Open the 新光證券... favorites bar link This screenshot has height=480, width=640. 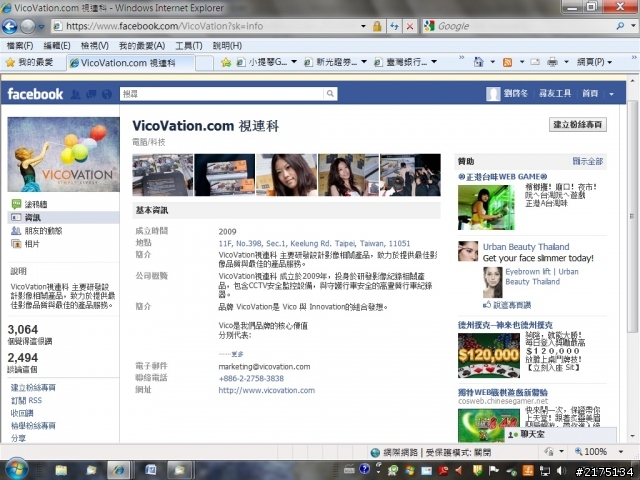coord(336,62)
